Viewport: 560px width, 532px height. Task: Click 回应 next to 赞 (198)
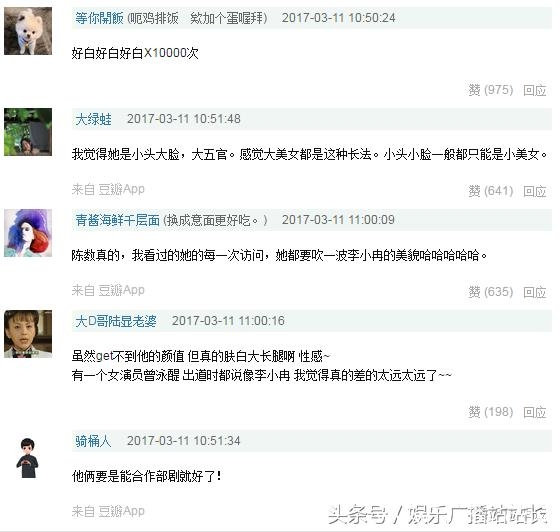(x=535, y=412)
